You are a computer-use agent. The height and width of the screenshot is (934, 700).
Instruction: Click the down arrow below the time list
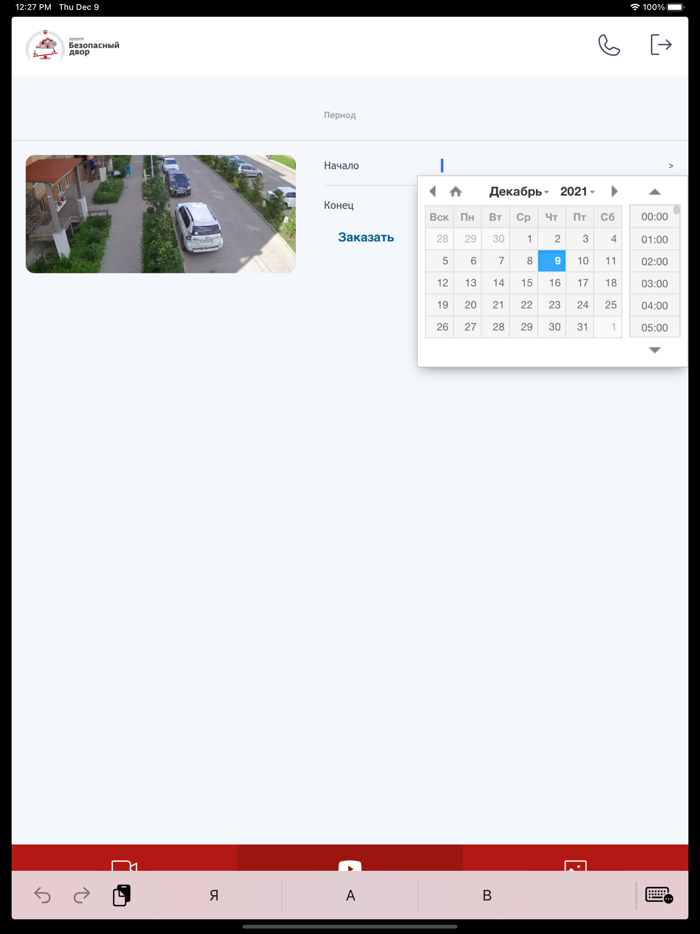(655, 350)
